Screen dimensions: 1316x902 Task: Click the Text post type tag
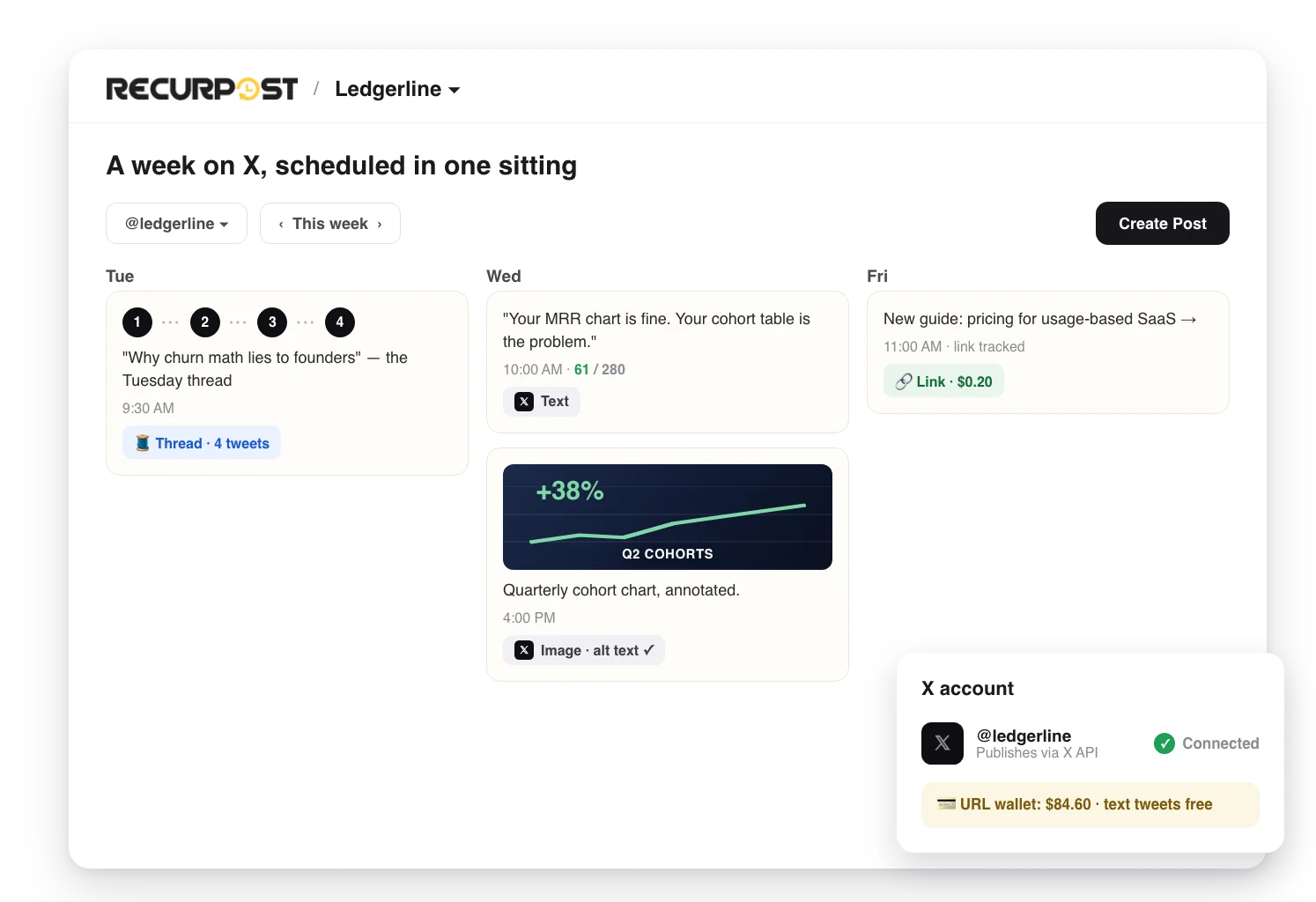pyautogui.click(x=542, y=402)
